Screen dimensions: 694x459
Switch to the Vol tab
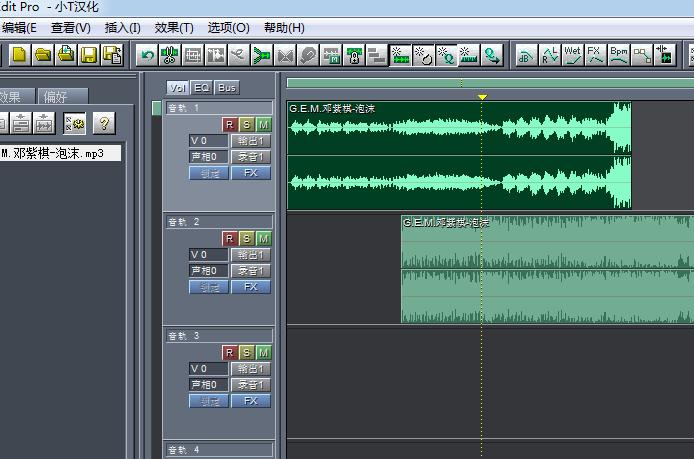coord(178,88)
